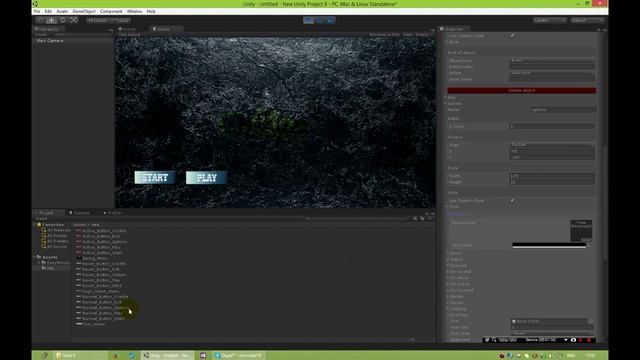Select the Logo_Game_menu texture asset
640x360 pixels.
[98, 291]
